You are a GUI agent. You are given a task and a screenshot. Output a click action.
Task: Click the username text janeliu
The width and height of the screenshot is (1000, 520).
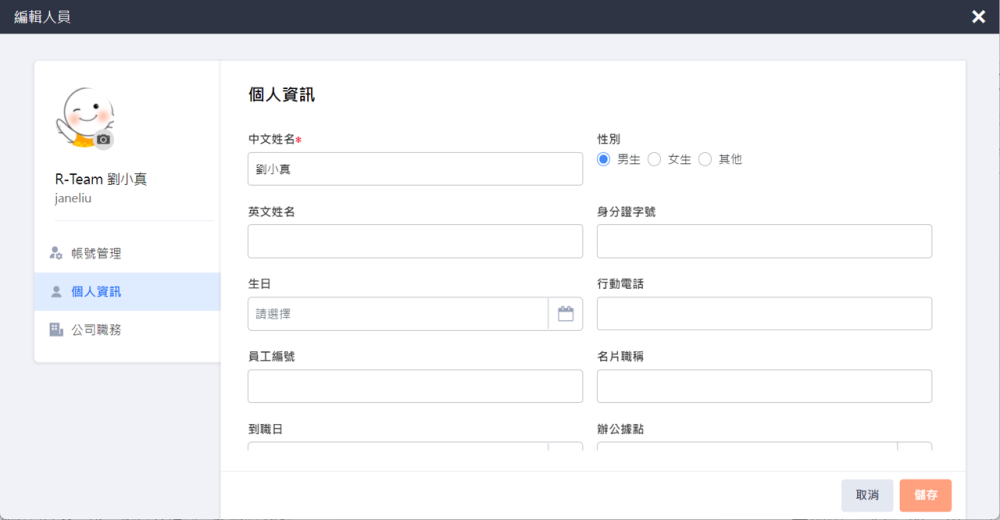[73, 198]
